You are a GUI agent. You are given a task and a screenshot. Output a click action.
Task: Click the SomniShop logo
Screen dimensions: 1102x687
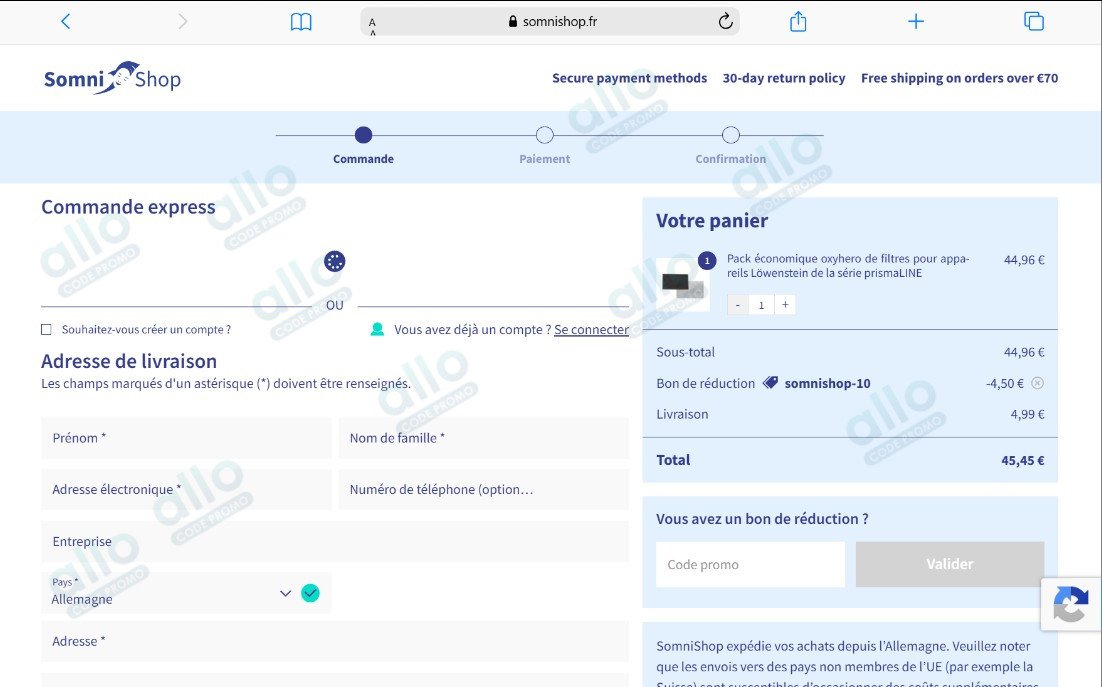112,77
